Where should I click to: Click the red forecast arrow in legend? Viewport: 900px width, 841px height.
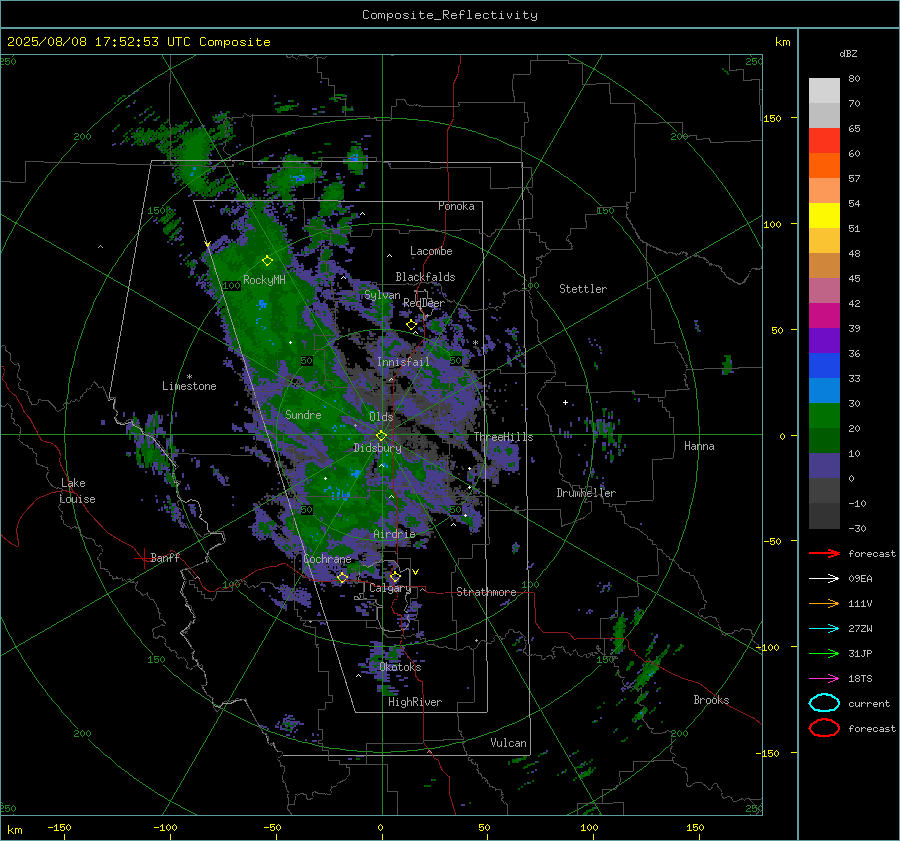pos(824,553)
